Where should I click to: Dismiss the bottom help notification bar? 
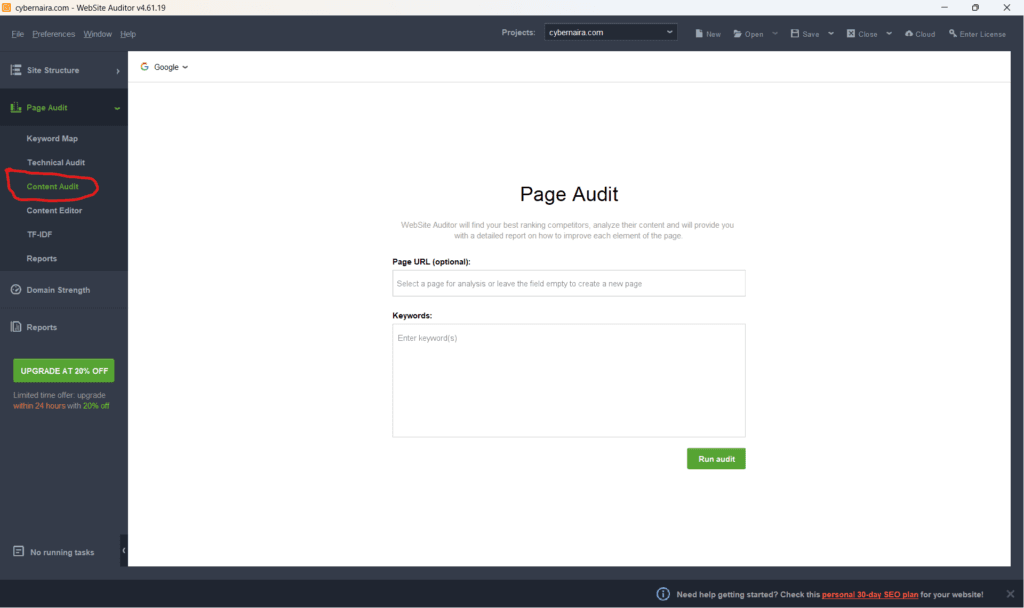(1010, 594)
